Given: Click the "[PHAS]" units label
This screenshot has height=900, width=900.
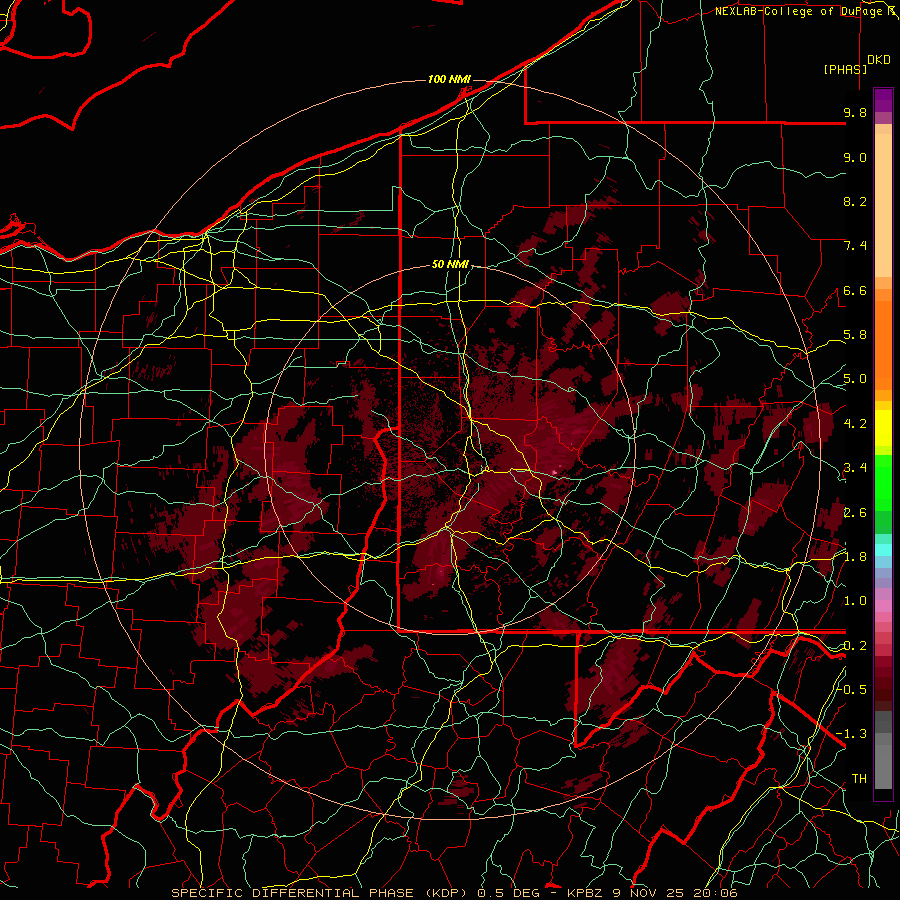Looking at the screenshot, I should (x=845, y=69).
